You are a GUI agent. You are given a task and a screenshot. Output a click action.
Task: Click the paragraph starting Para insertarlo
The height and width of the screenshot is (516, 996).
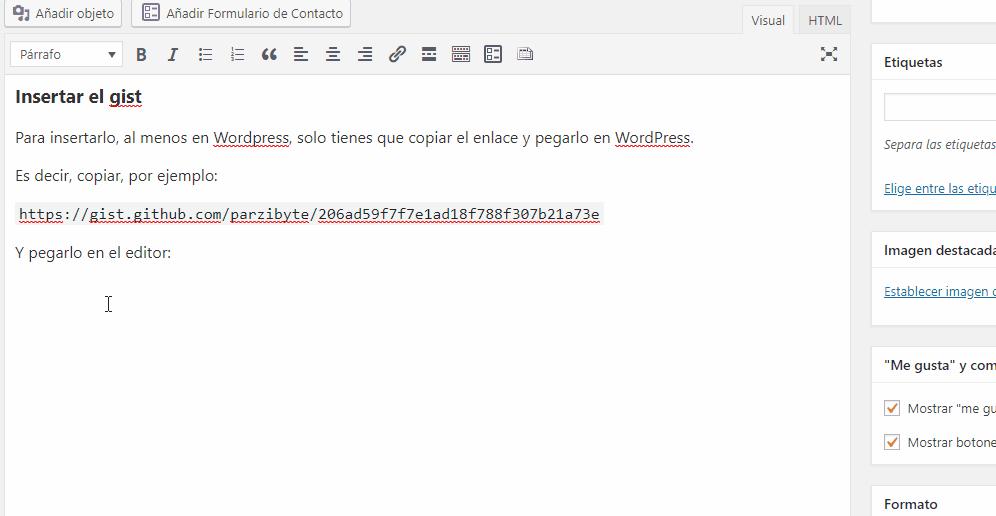click(x=354, y=138)
